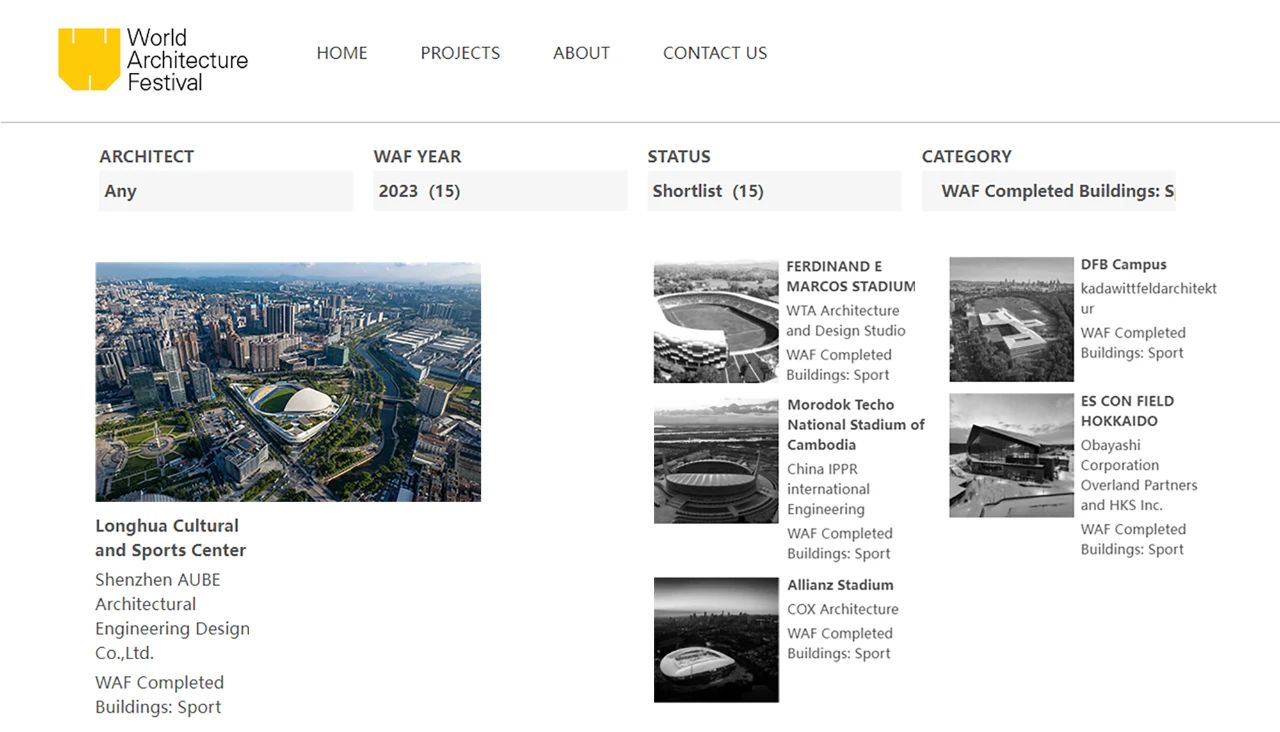Open the Morodok Techo National Stadium thumbnail
Image resolution: width=1280 pixels, height=732 pixels.
[x=716, y=461]
